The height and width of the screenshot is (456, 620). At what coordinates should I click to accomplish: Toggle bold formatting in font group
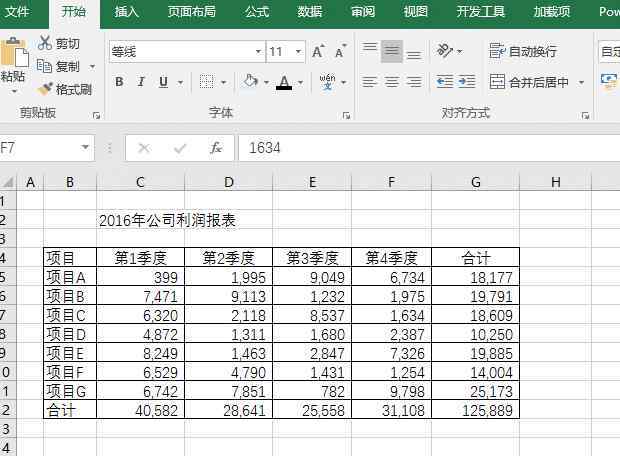(x=119, y=83)
